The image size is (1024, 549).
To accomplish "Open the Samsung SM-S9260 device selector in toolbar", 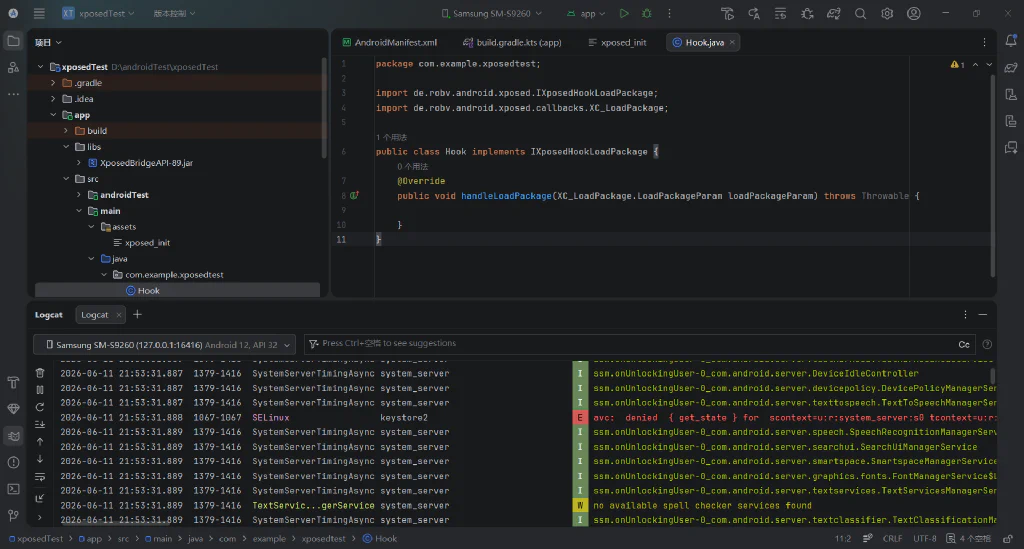I will point(491,13).
